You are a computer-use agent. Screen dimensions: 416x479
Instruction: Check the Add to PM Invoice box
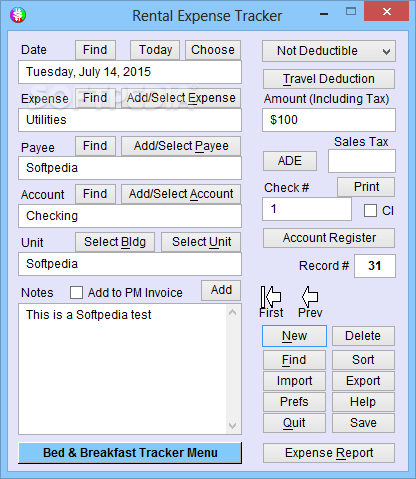coord(76,293)
